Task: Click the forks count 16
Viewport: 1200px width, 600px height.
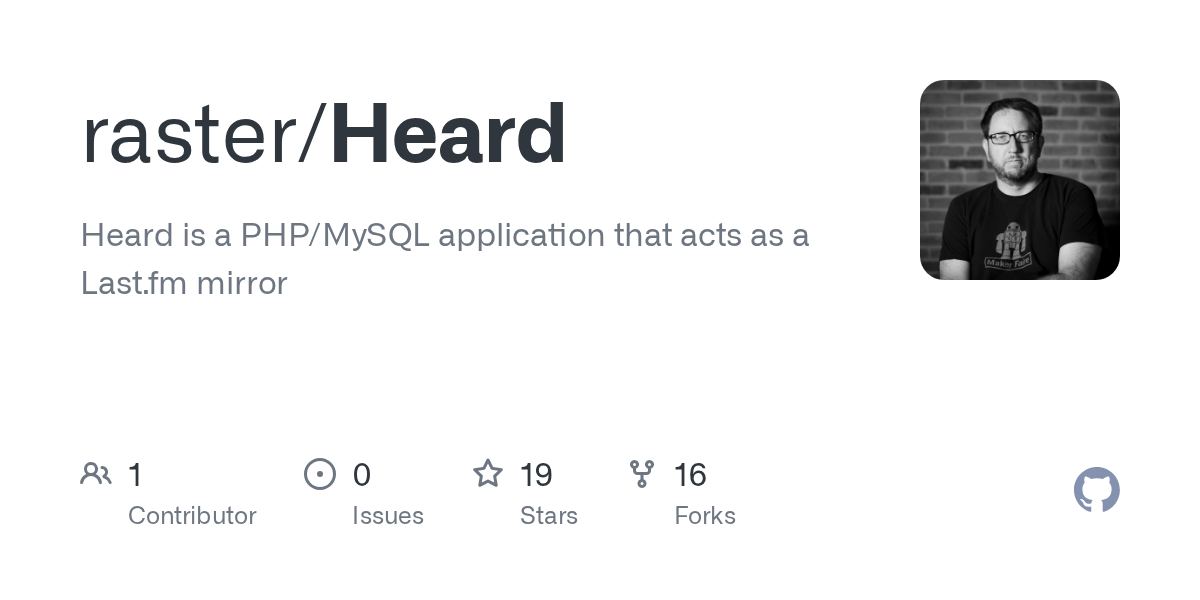Action: 691,475
